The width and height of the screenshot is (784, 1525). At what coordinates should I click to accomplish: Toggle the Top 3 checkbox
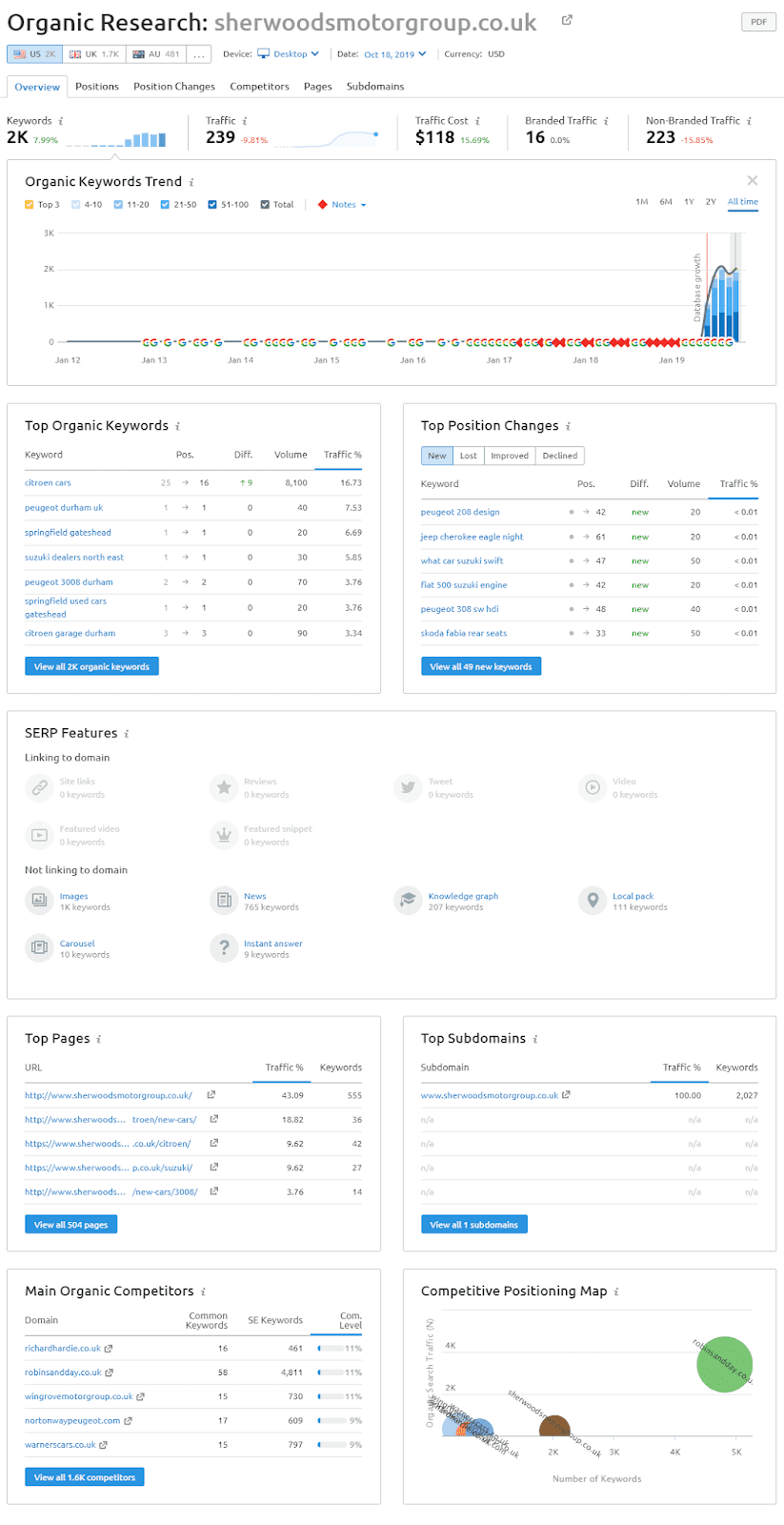tap(30, 205)
